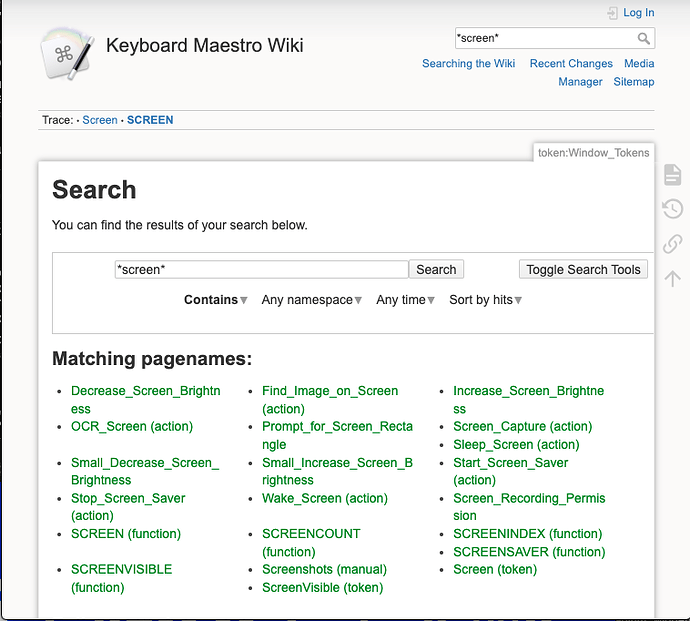Open Screen in the trace breadcrumb
This screenshot has height=621, width=690.
pyautogui.click(x=100, y=120)
